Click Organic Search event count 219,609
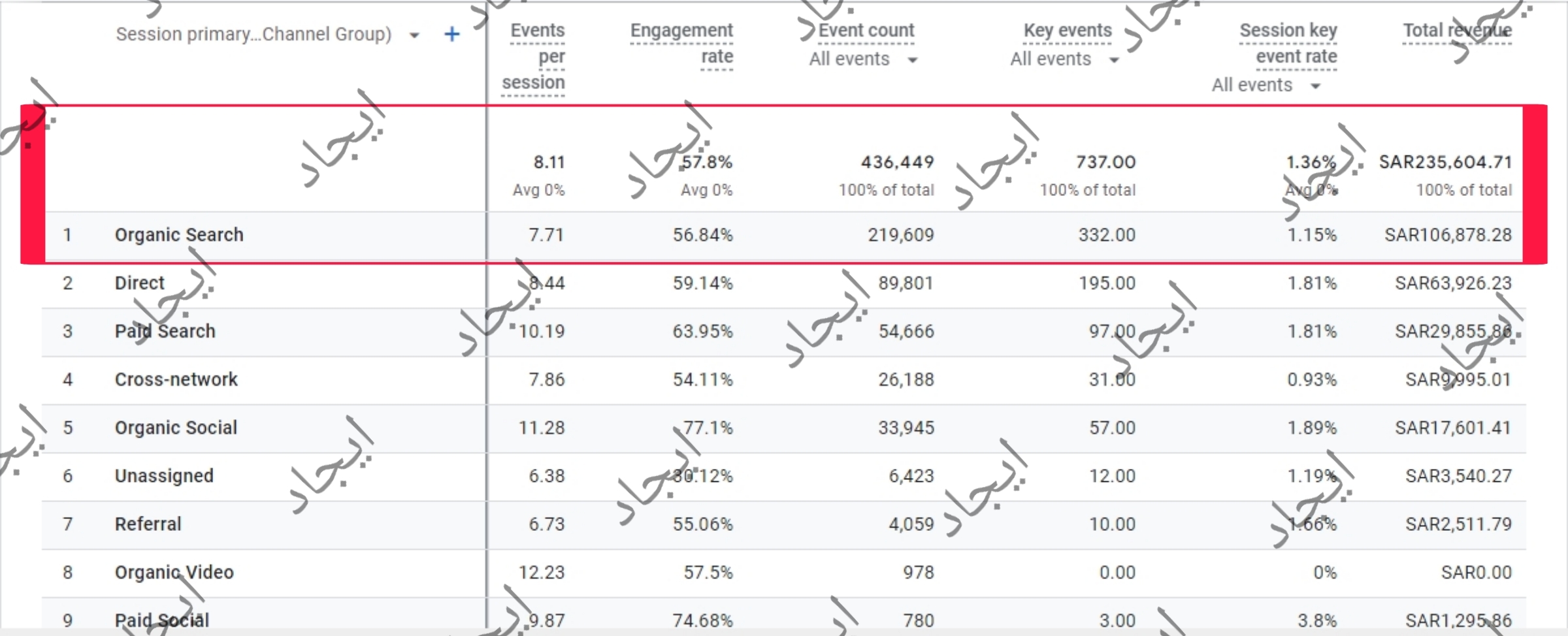Viewport: 1568px width, 636px height. (x=901, y=235)
